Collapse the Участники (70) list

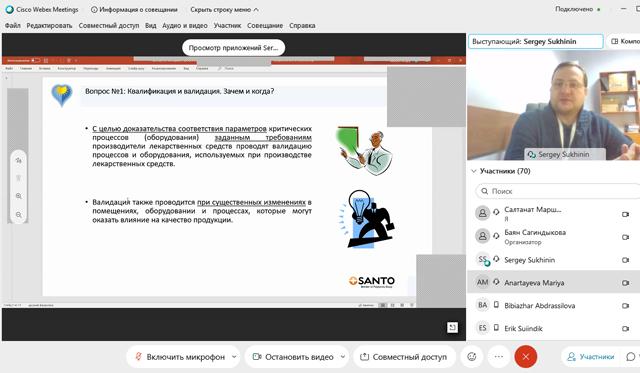(473, 171)
